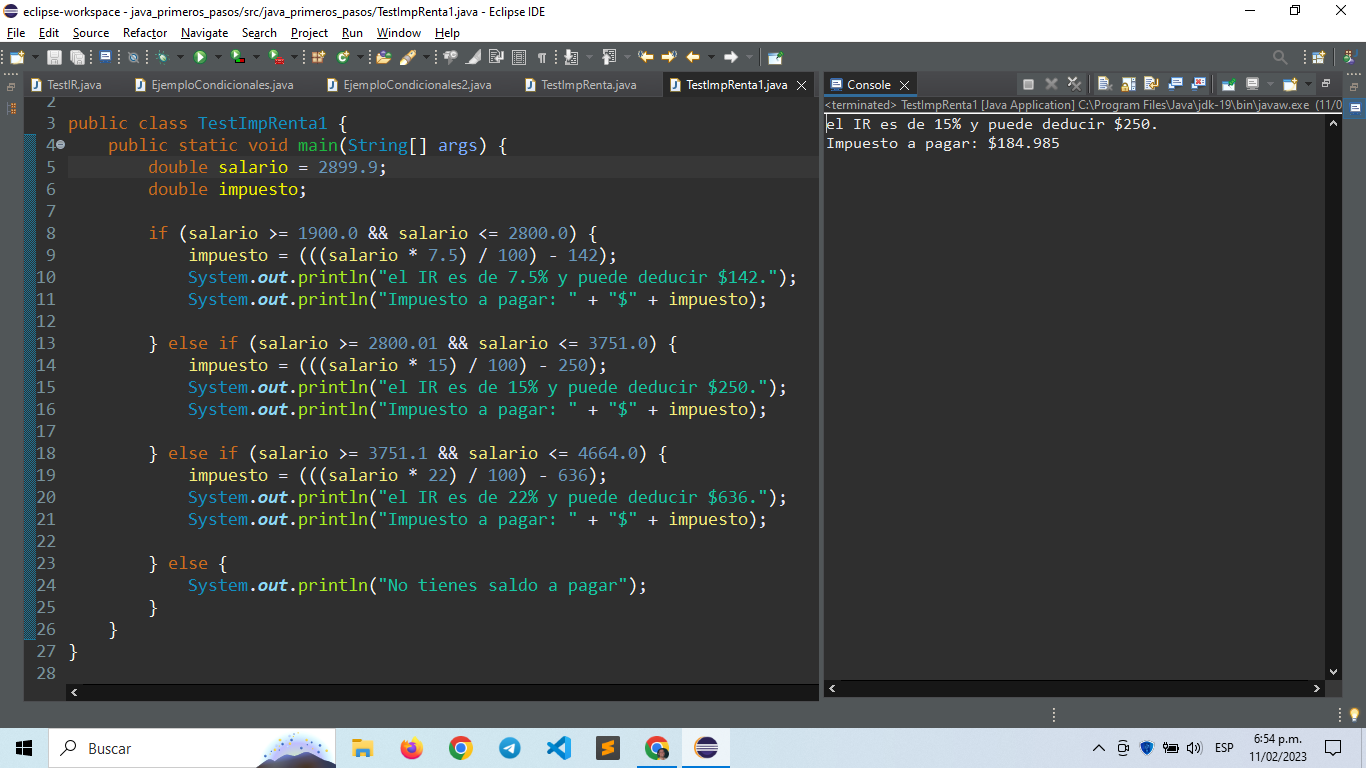Toggle Block Selection mode
The image size is (1366, 768).
click(519, 57)
